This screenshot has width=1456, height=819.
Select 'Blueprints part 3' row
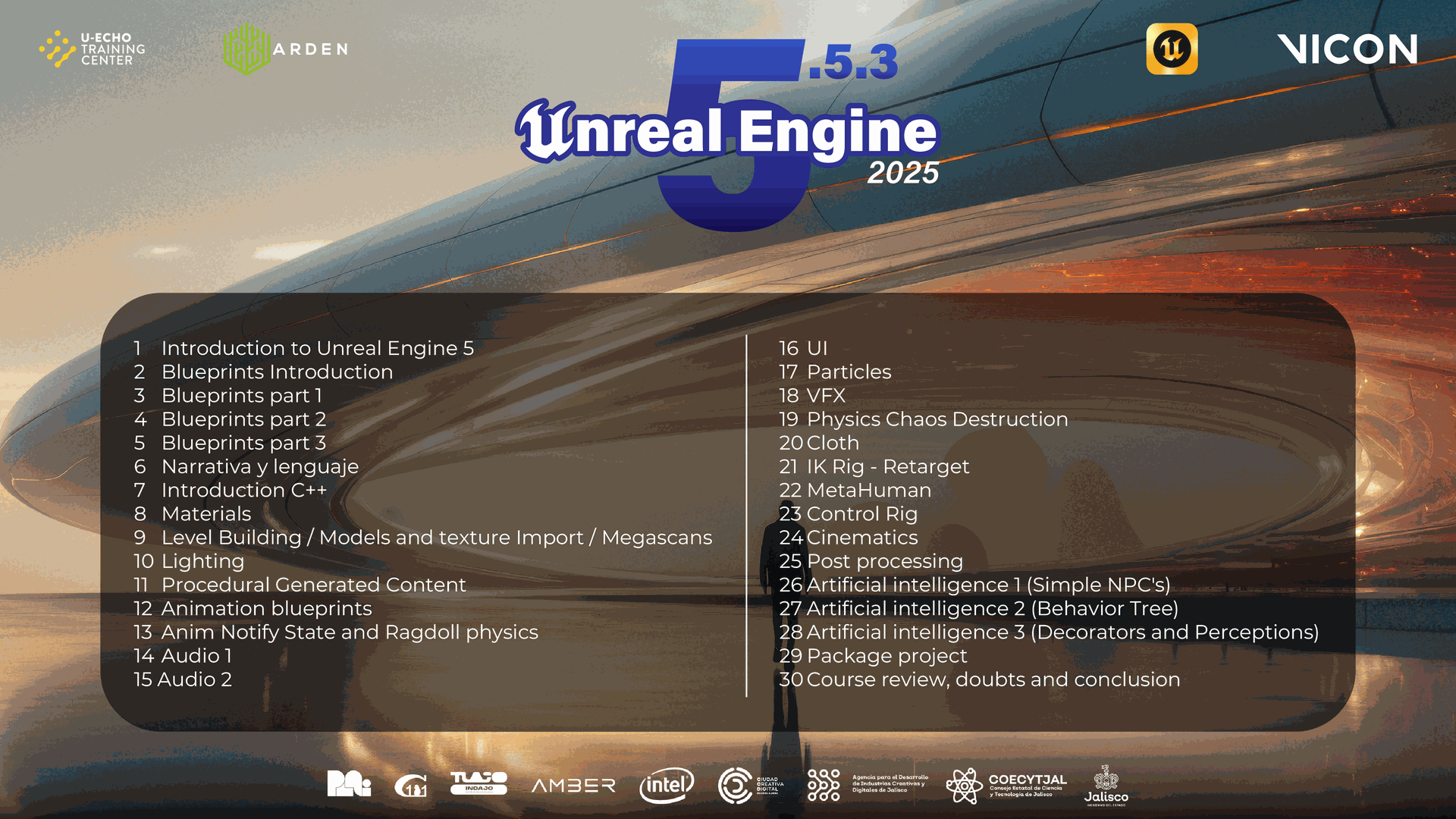pyautogui.click(x=230, y=442)
